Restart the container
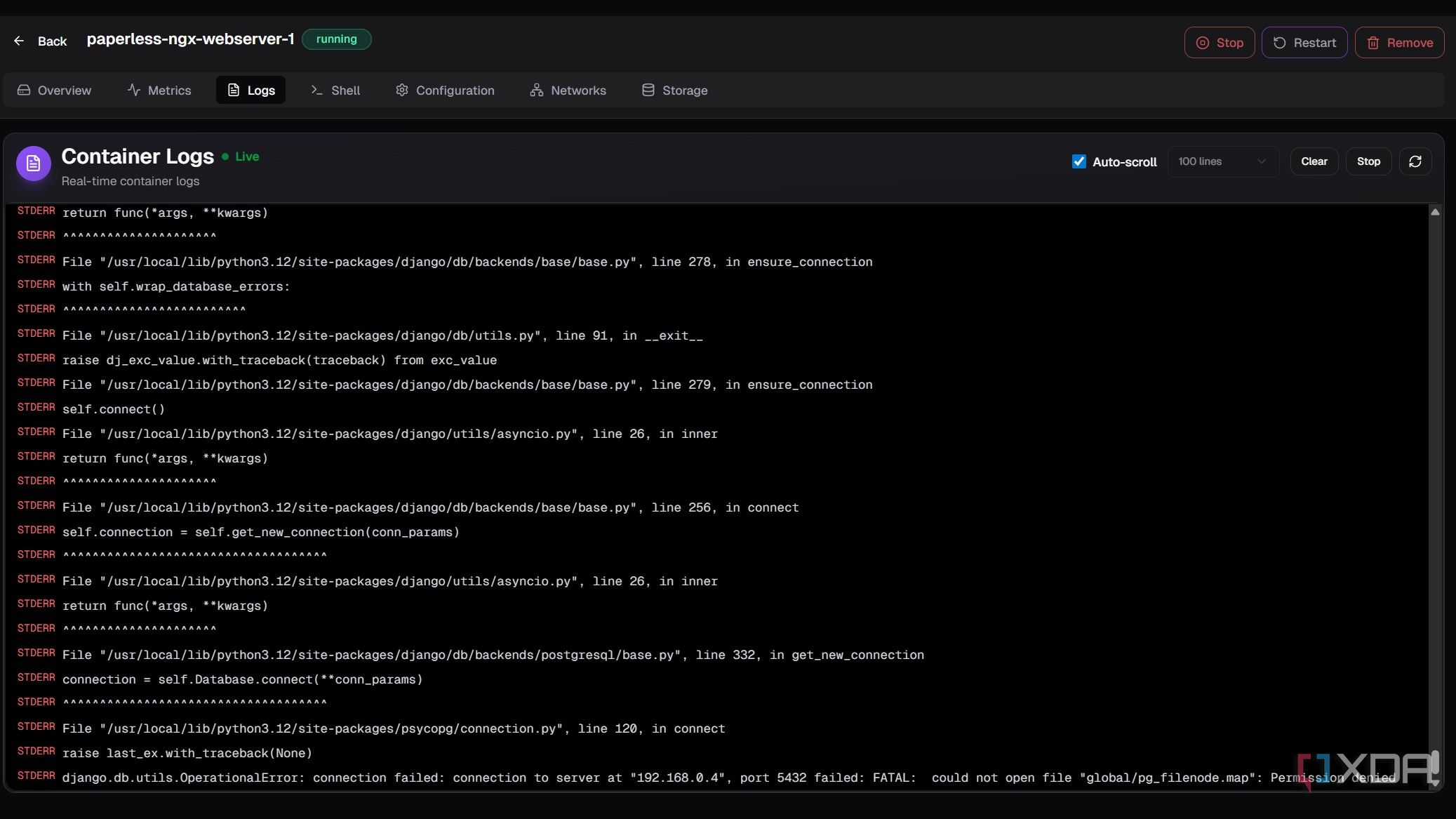 pyautogui.click(x=1304, y=43)
